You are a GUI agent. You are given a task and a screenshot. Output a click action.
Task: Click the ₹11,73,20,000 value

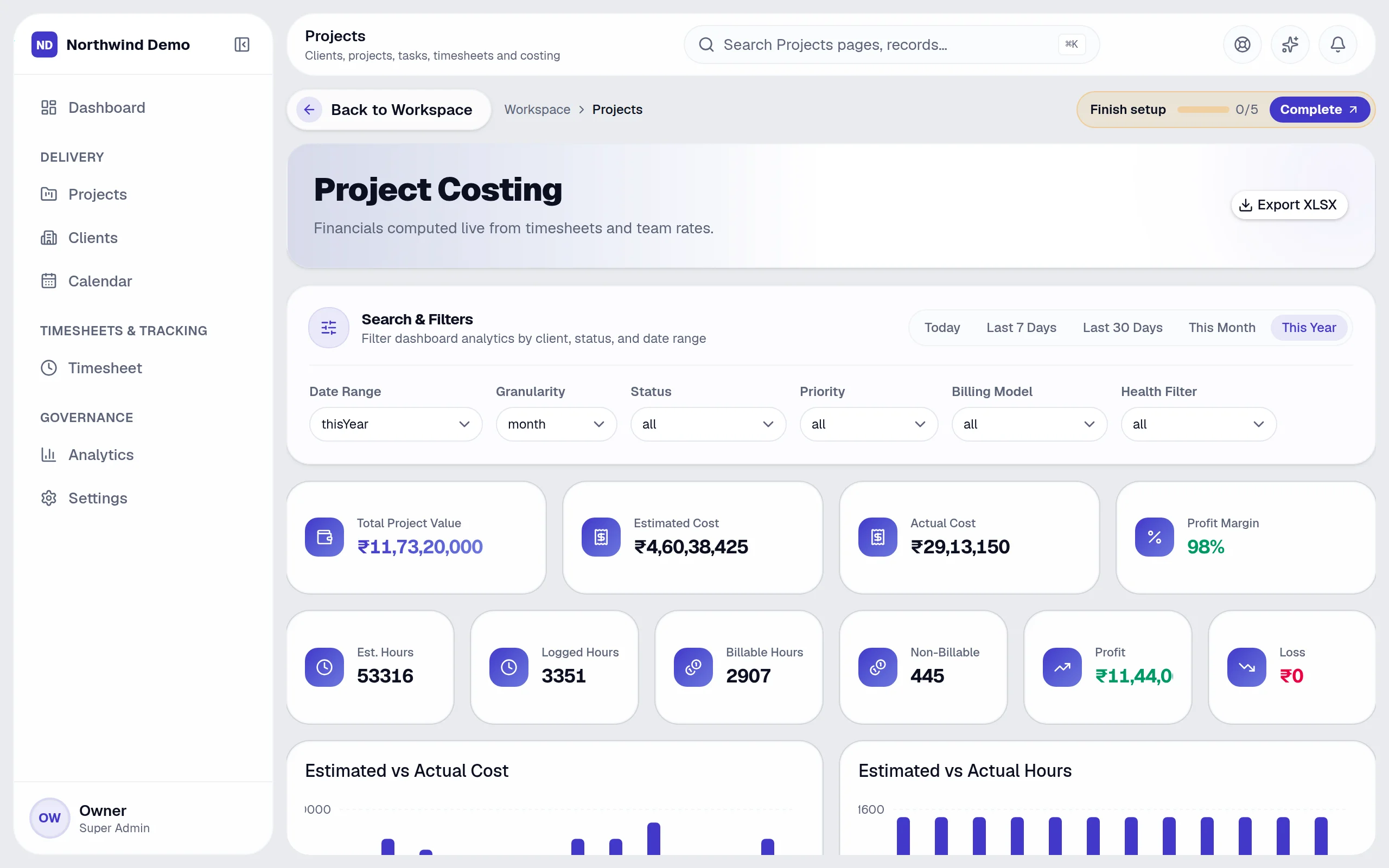coord(419,546)
